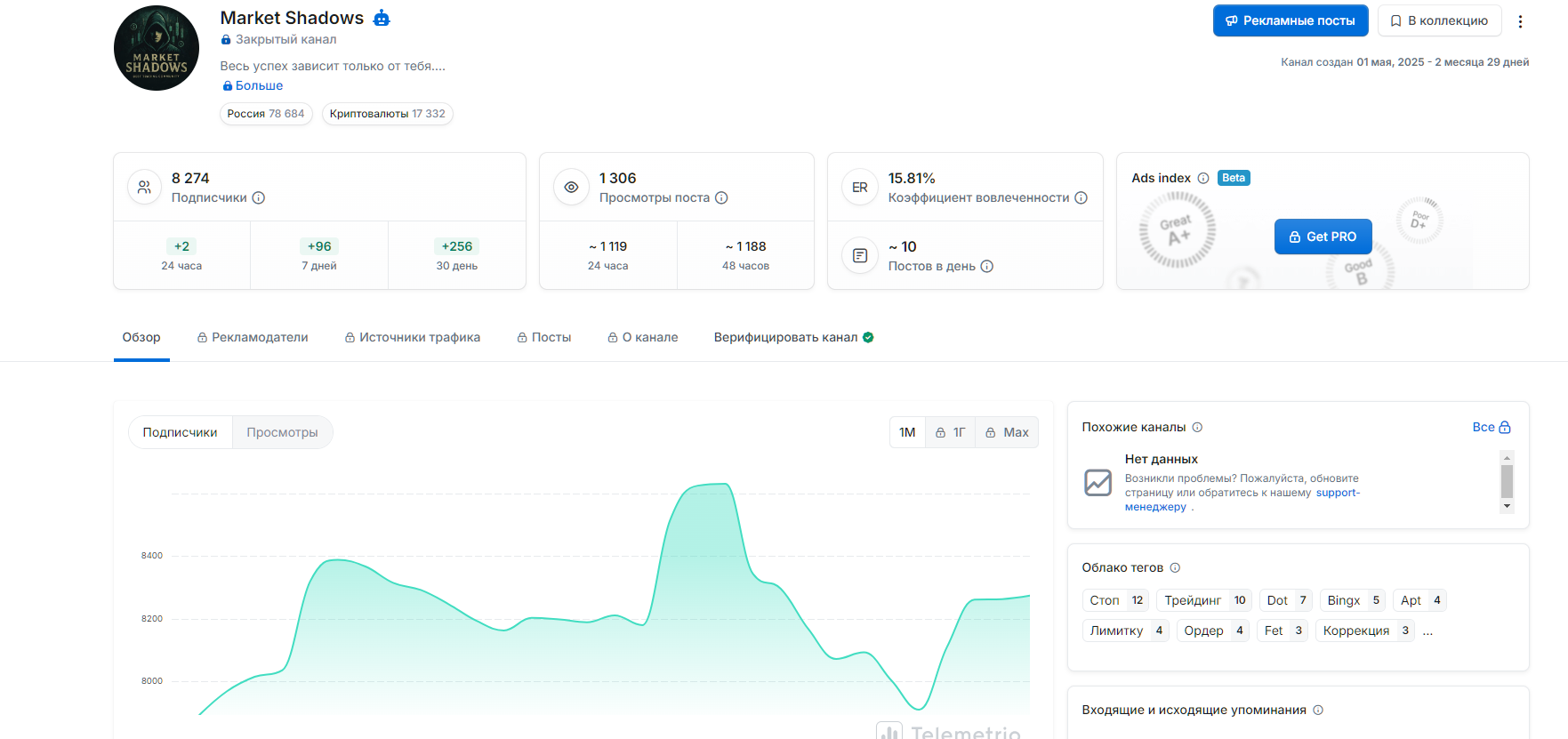Image resolution: width=1568 pixels, height=739 pixels.
Task: Switch to the Обзор tab
Action: [141, 337]
